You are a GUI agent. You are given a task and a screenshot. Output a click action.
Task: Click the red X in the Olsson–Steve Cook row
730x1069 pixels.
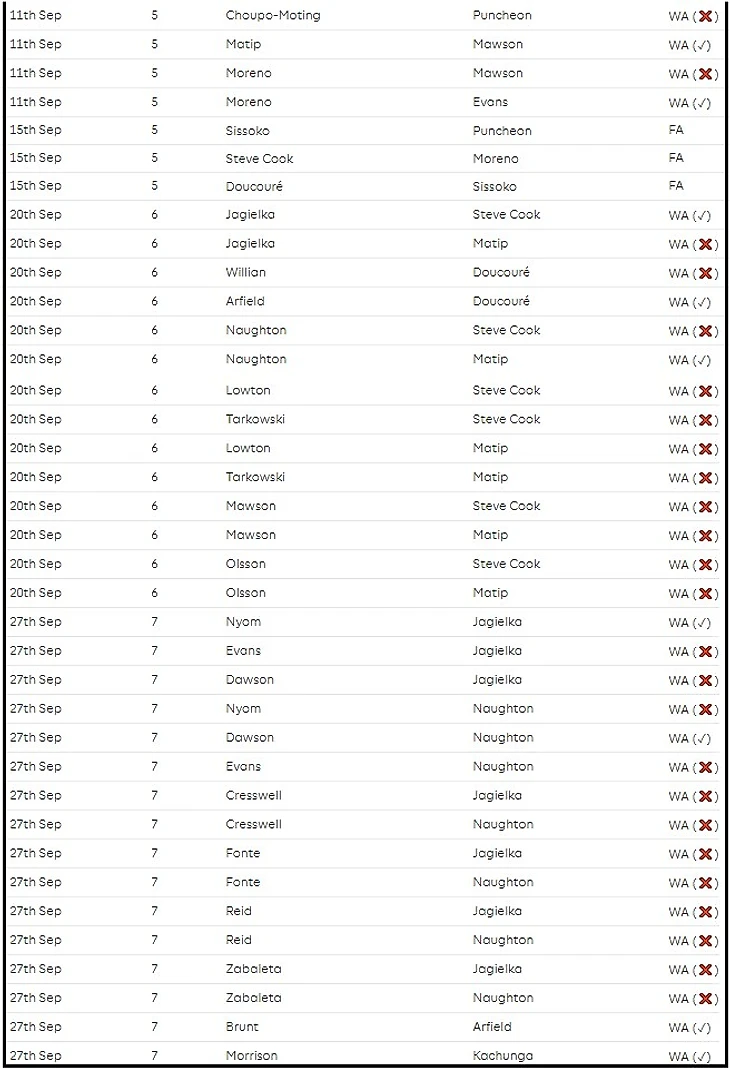pyautogui.click(x=706, y=564)
